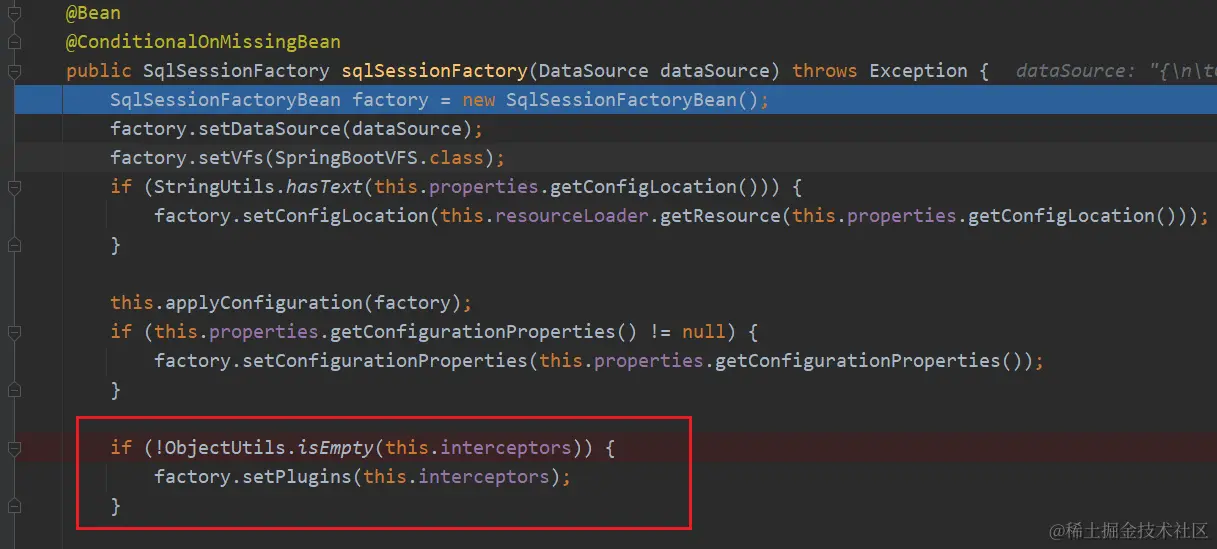This screenshot has width=1217, height=549.
Task: Click 'SpringBootVFS.class' argument
Action: point(379,158)
